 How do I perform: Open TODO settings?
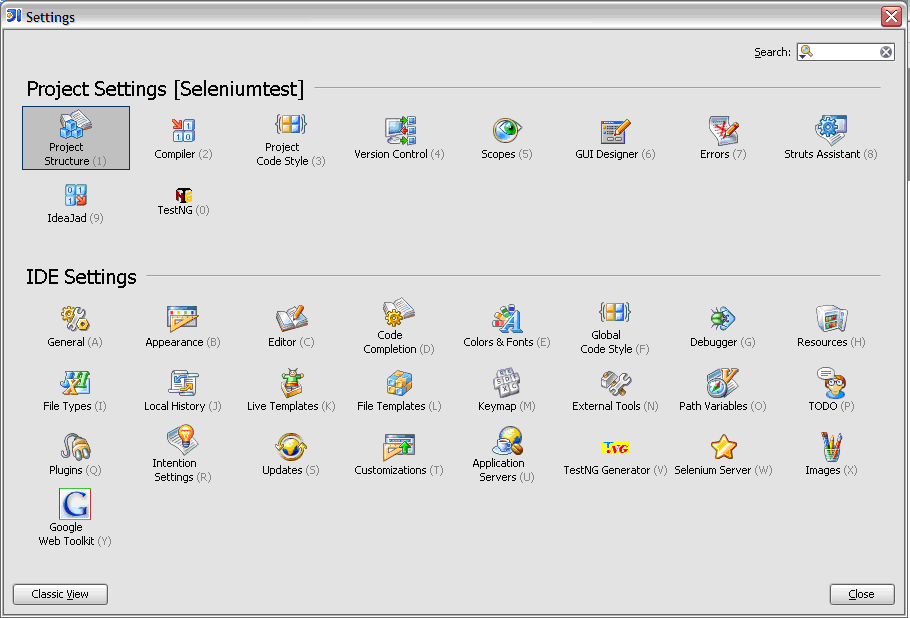point(831,391)
